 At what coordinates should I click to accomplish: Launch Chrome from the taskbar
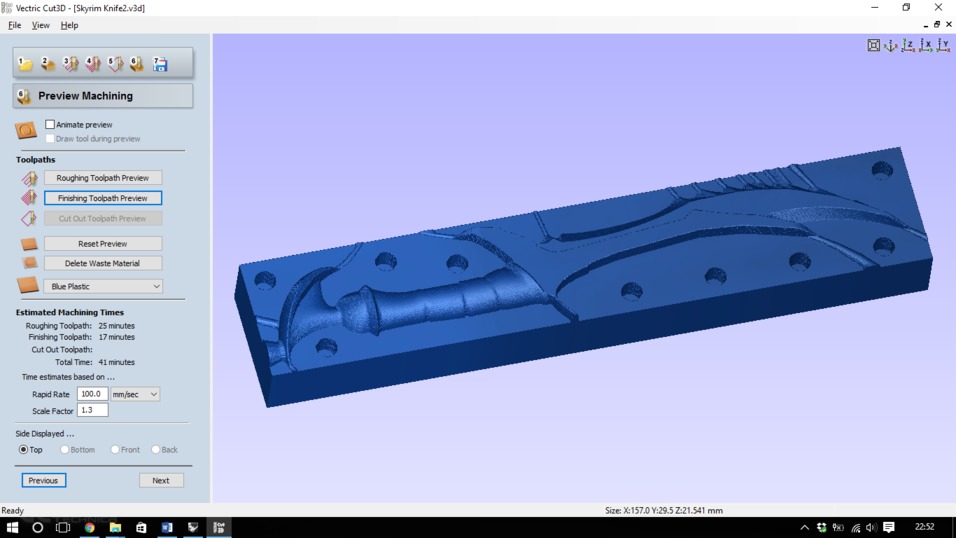[x=90, y=528]
